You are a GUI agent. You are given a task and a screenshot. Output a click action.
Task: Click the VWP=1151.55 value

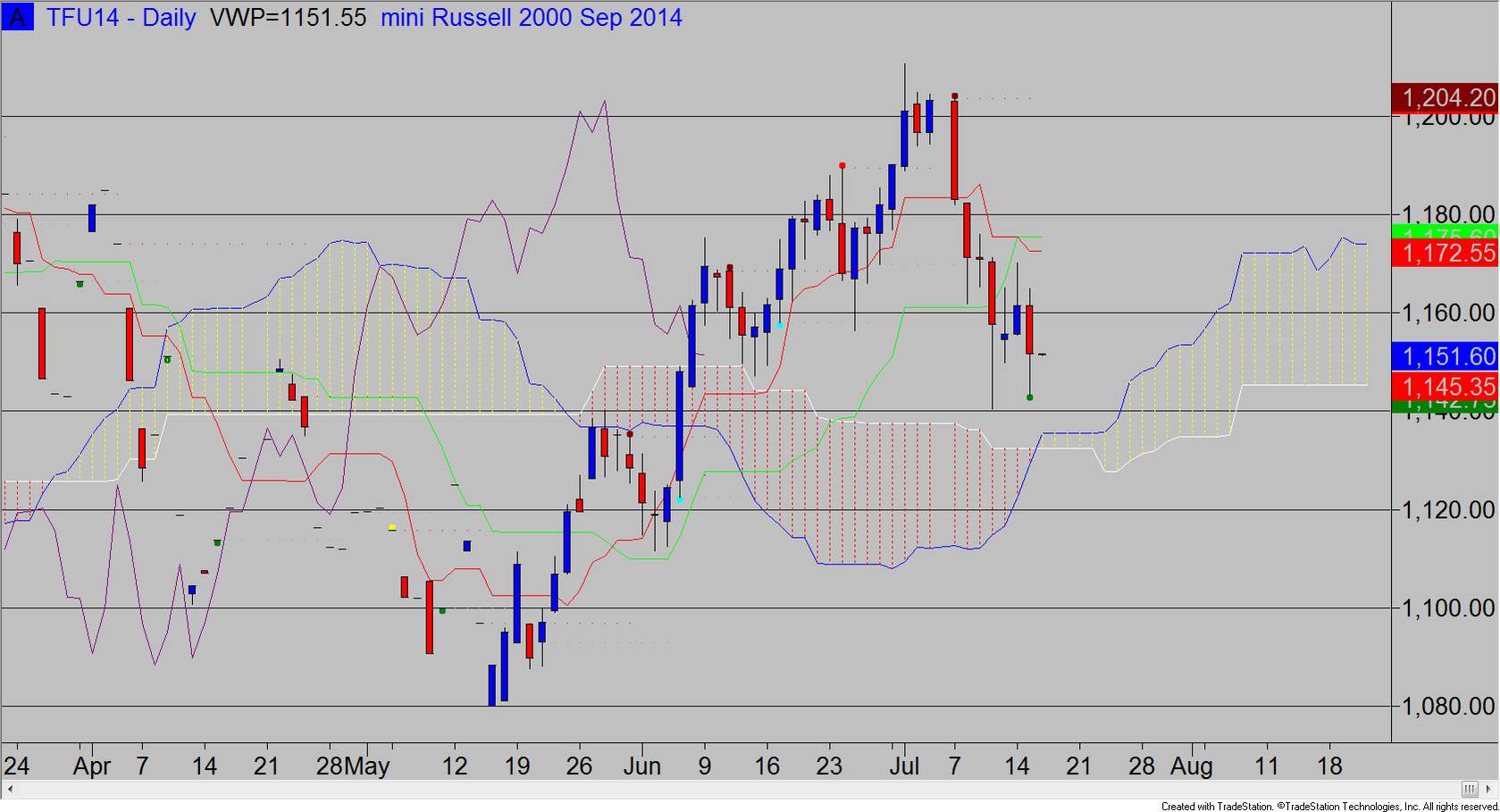tap(288, 18)
